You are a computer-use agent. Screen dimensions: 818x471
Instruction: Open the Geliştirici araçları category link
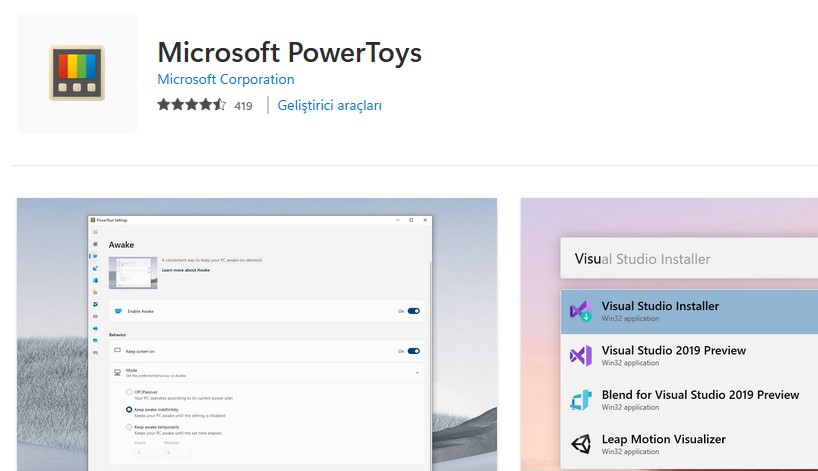click(x=329, y=105)
